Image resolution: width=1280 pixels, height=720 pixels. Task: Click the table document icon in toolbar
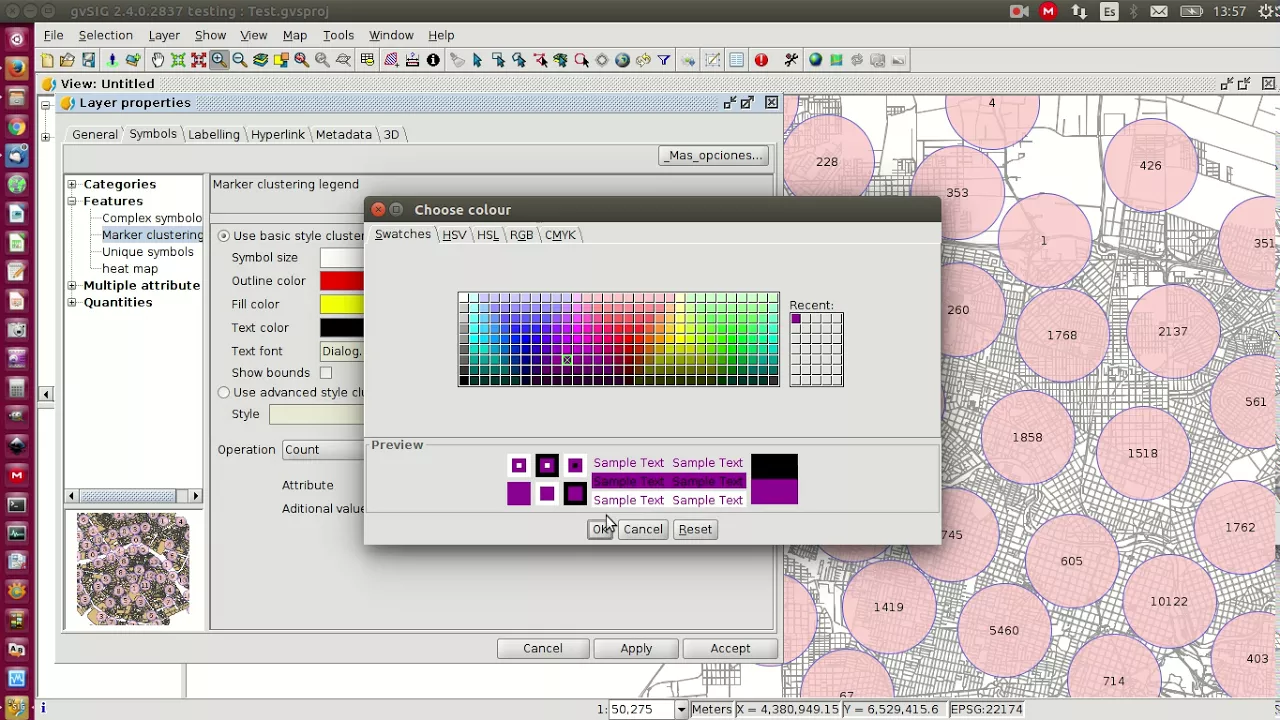click(736, 60)
